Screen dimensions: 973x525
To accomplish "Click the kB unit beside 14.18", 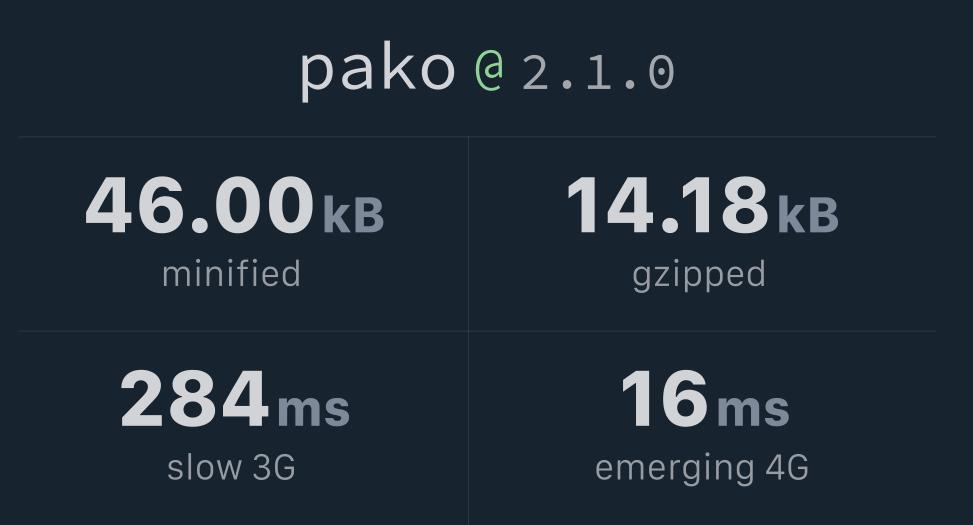I will pyautogui.click(x=807, y=213).
